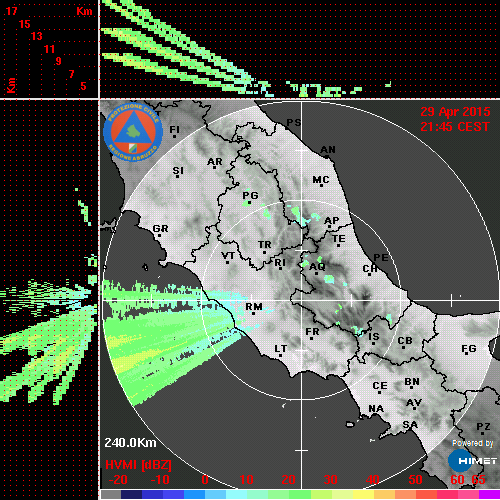Click the AR city label on the map
This screenshot has height=500, width=500.
tap(215, 162)
